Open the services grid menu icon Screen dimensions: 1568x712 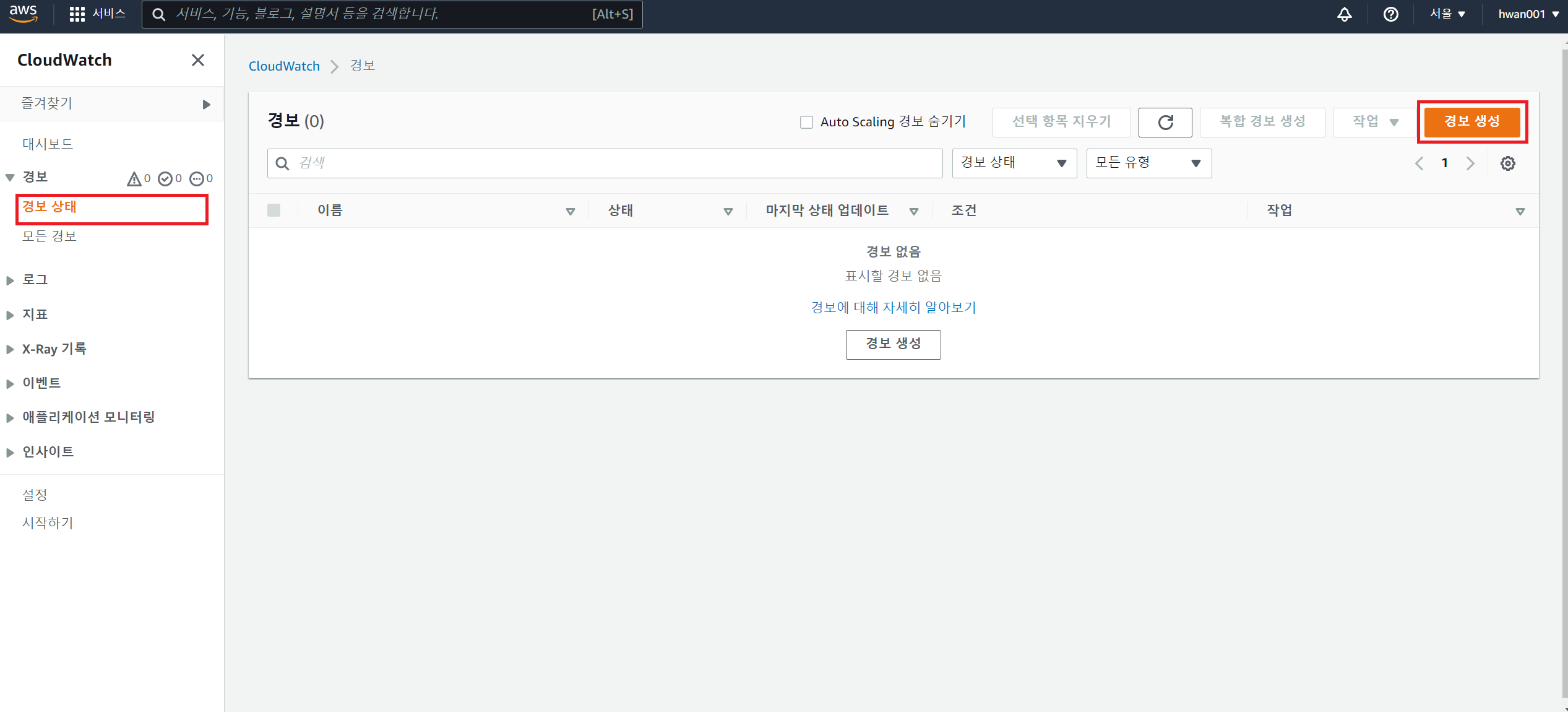[x=77, y=14]
